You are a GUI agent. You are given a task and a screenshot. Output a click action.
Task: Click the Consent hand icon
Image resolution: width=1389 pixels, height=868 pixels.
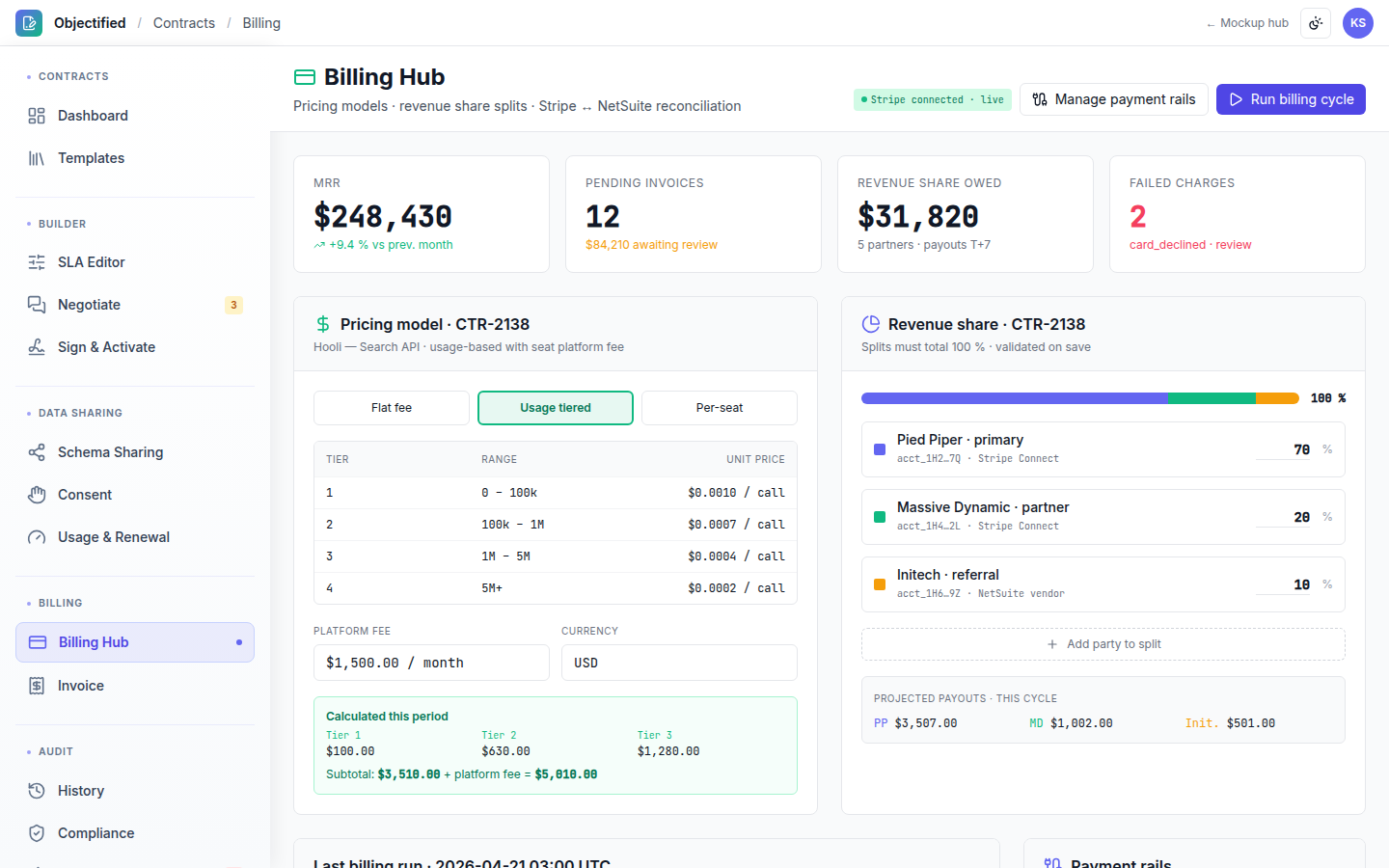tap(37, 495)
